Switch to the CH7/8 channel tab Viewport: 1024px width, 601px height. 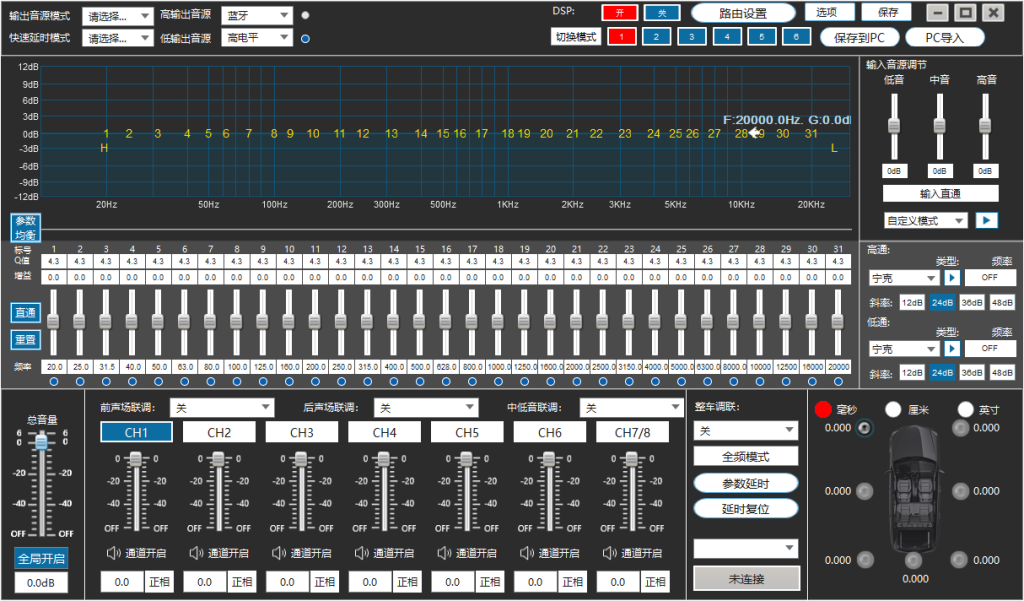point(632,432)
